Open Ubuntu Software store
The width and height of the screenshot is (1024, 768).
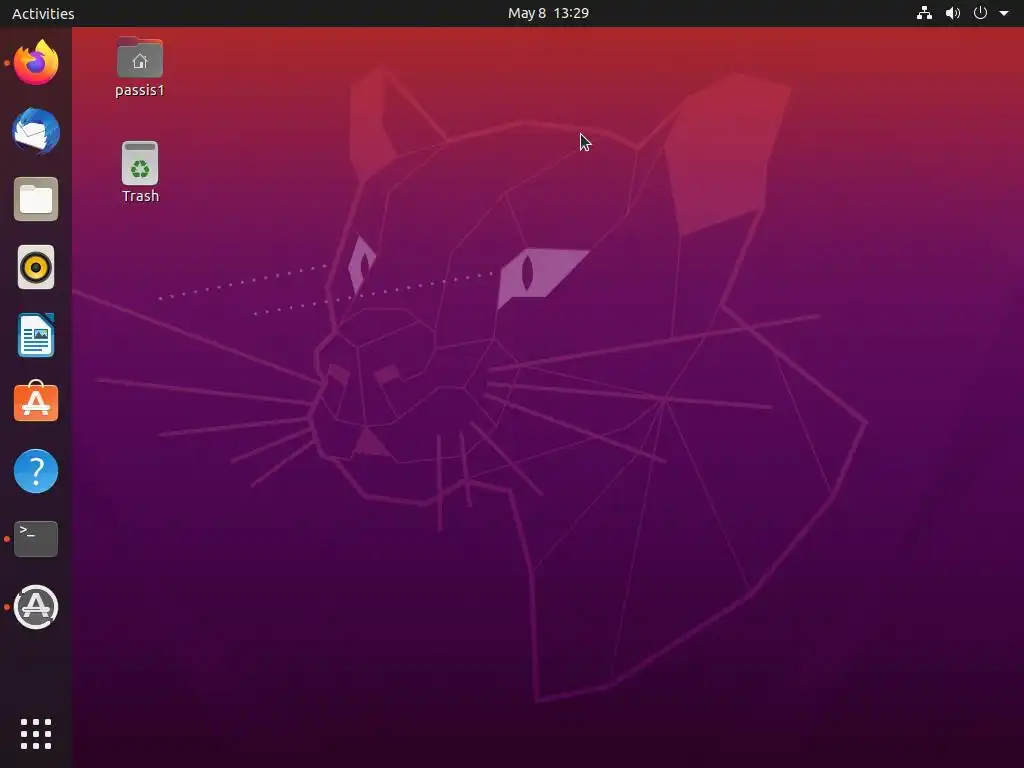point(36,402)
